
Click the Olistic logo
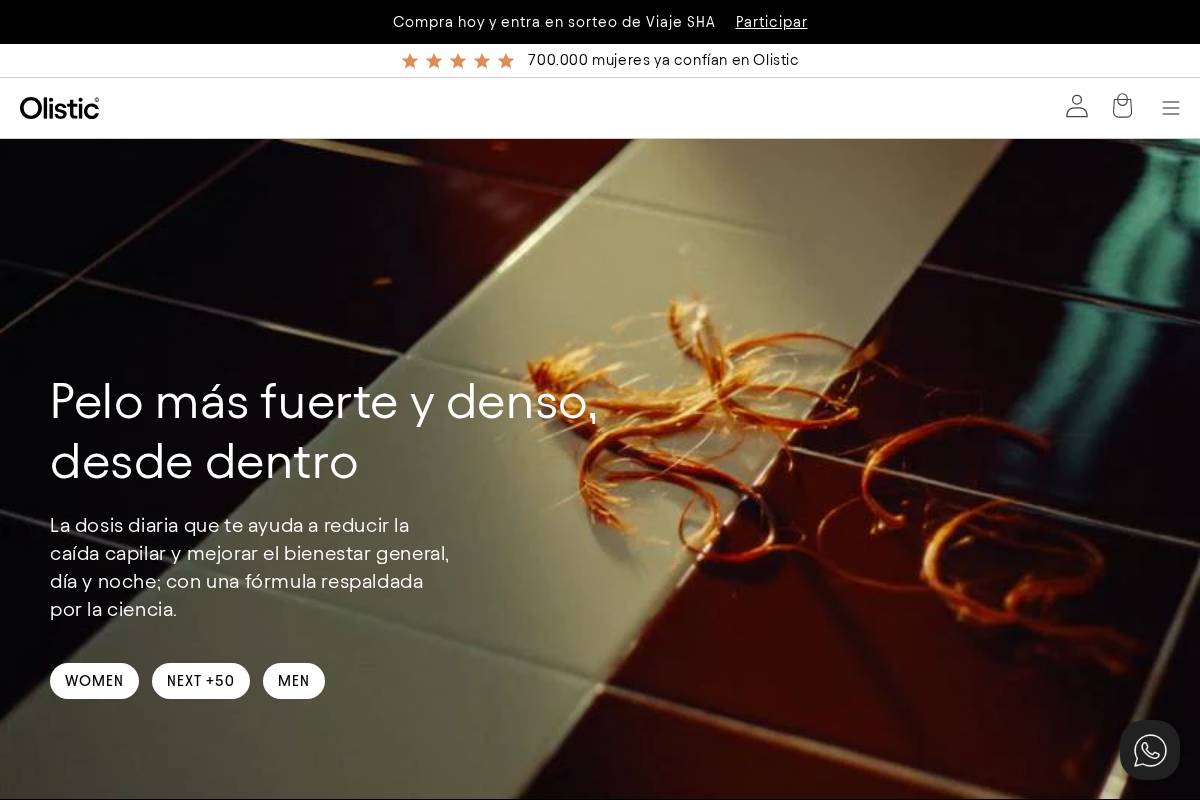(x=59, y=108)
